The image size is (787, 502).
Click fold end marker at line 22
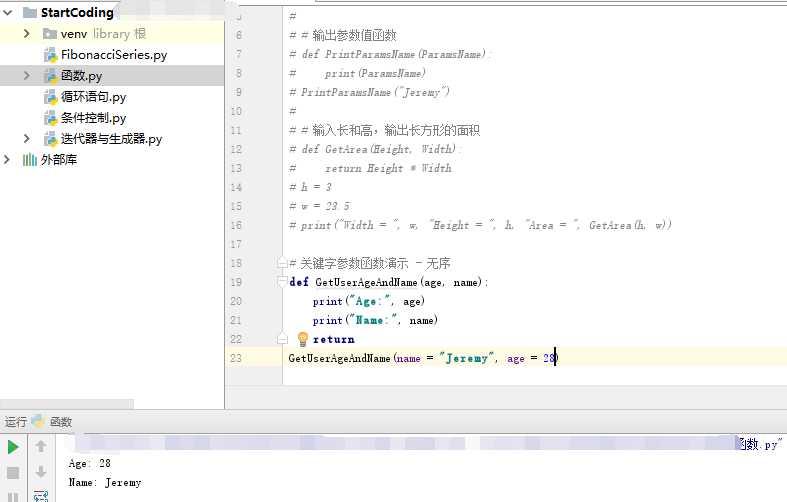282,340
